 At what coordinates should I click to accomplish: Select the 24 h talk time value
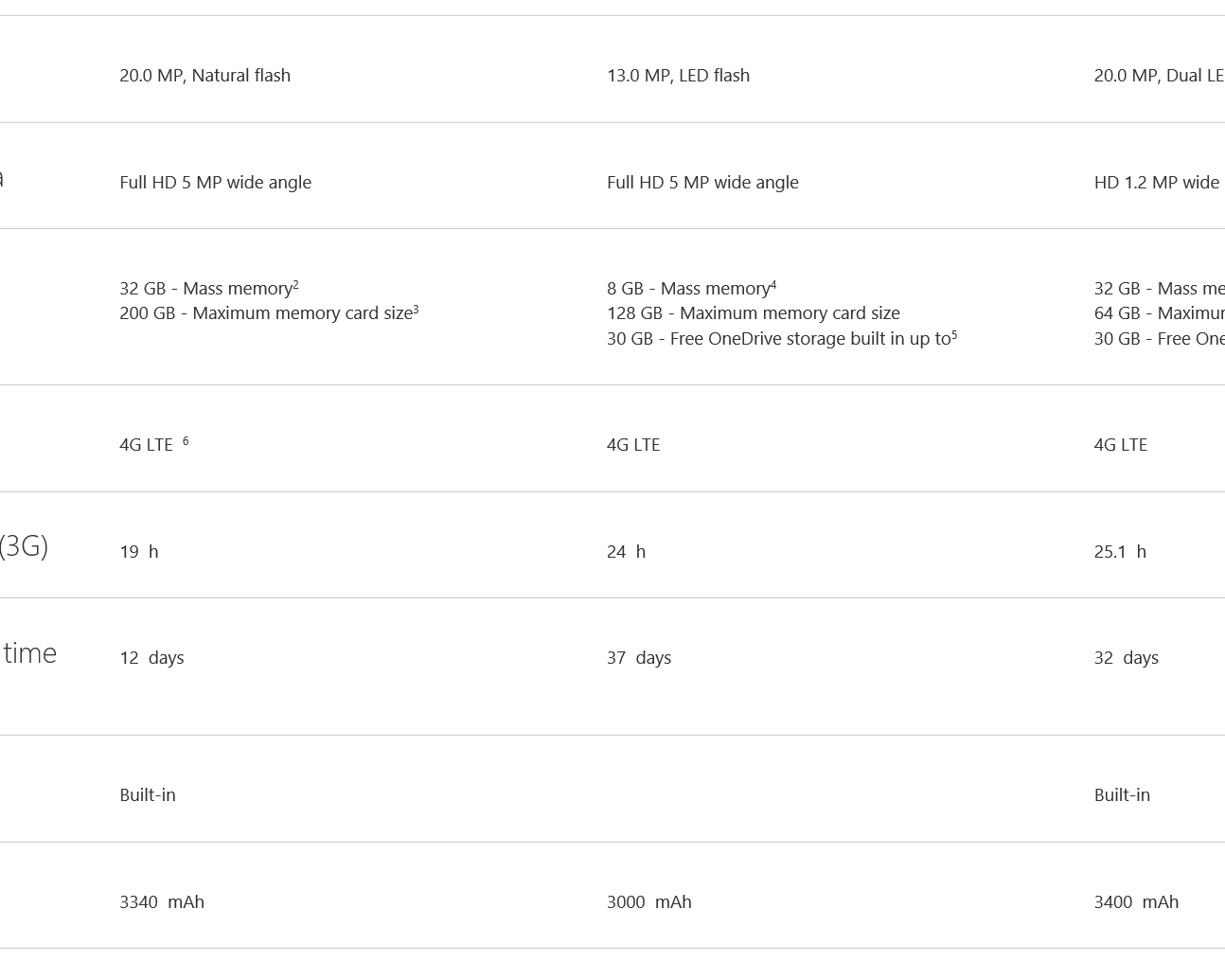point(626,551)
